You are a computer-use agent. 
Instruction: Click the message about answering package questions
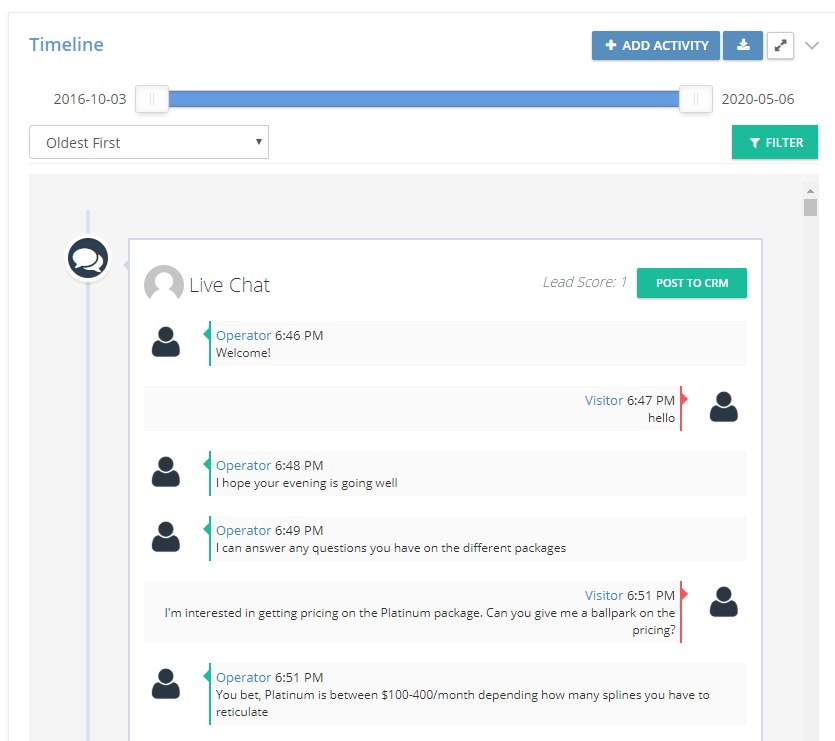391,548
